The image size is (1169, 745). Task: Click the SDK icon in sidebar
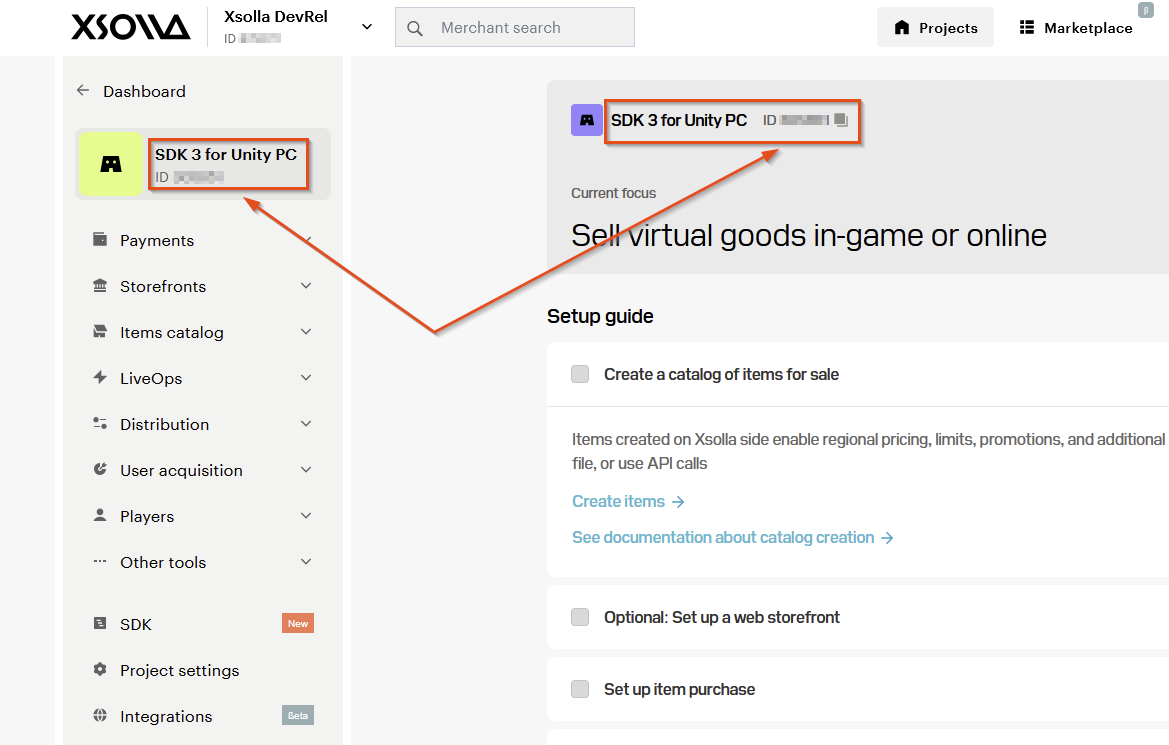[100, 623]
